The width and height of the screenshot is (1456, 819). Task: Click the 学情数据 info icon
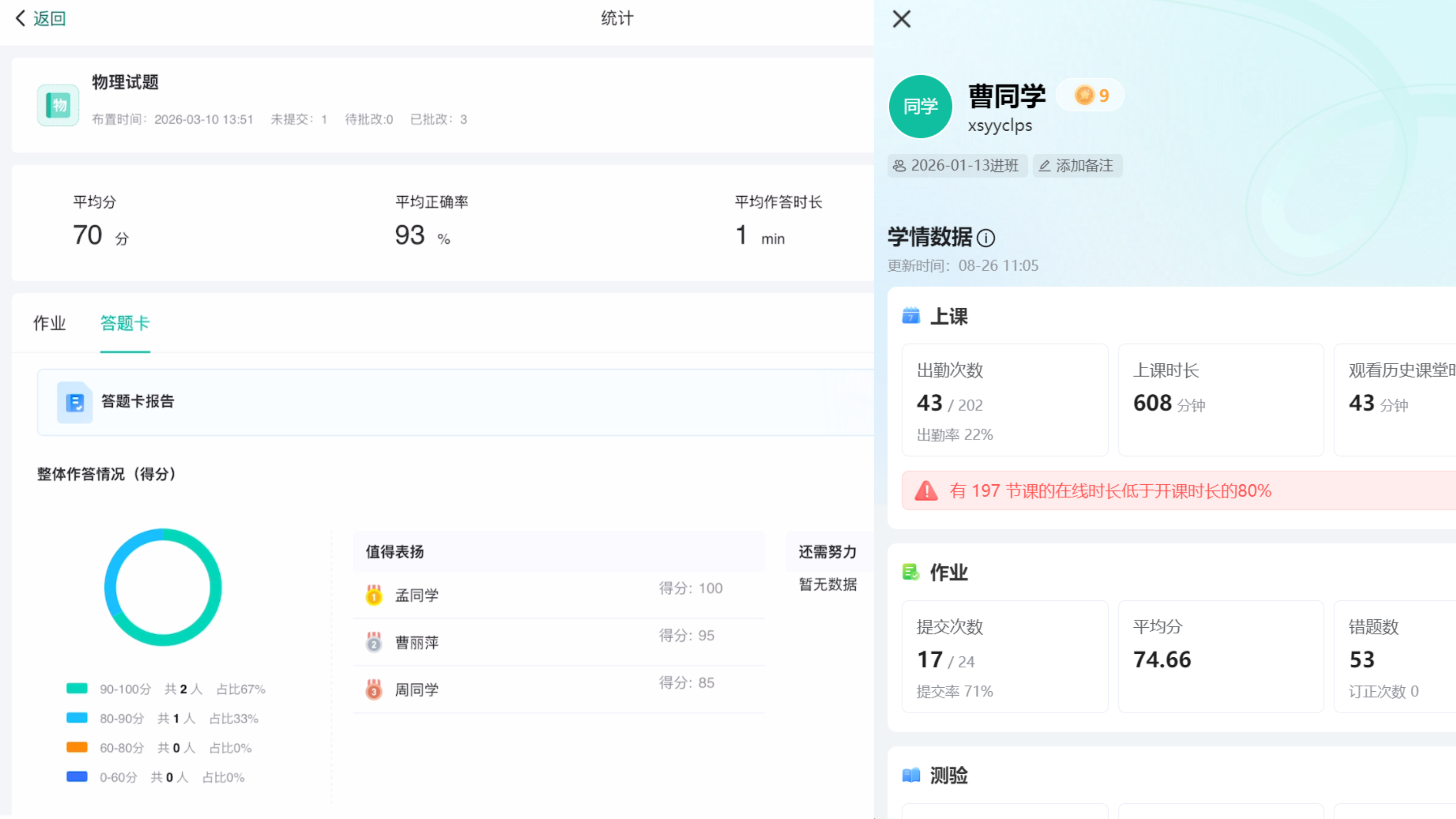pyautogui.click(x=986, y=238)
